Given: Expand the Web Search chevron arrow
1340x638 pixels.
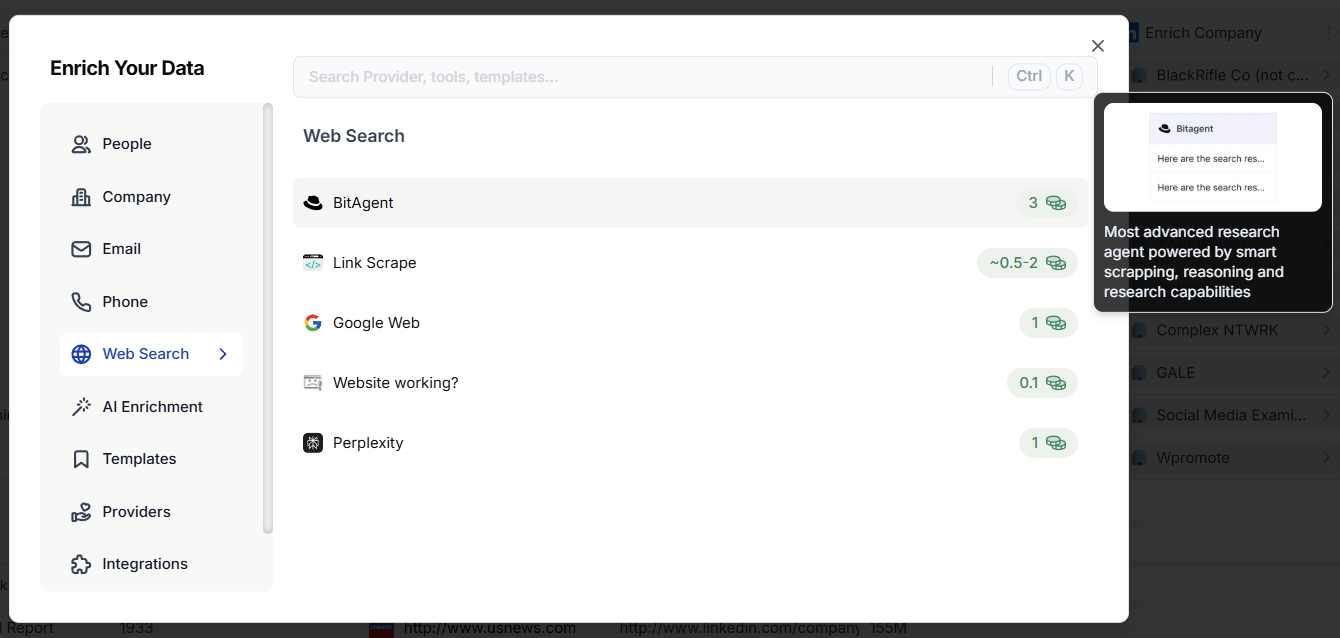Looking at the screenshot, I should (x=223, y=354).
